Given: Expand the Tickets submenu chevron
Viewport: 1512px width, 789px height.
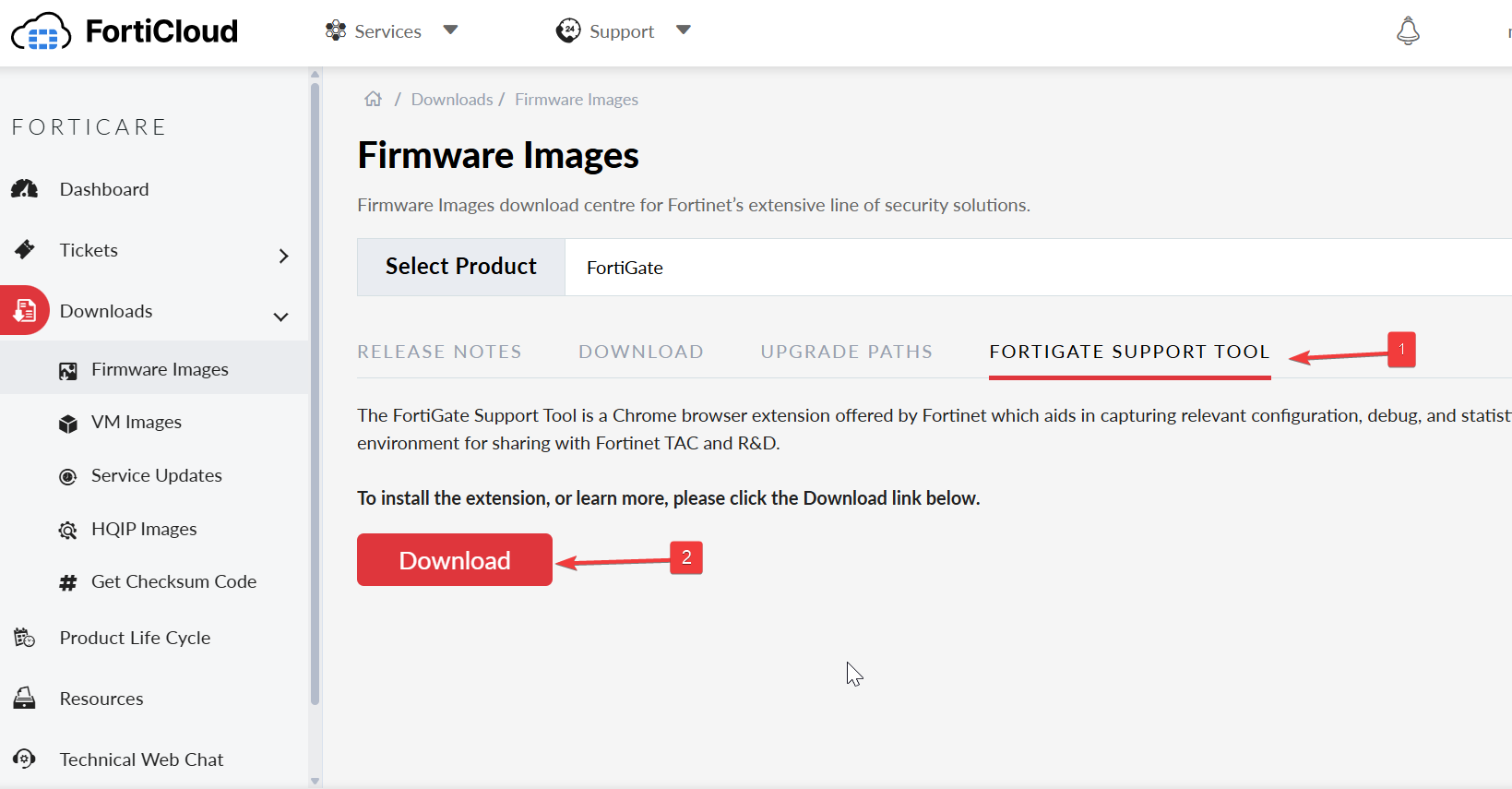Looking at the screenshot, I should click(x=284, y=256).
